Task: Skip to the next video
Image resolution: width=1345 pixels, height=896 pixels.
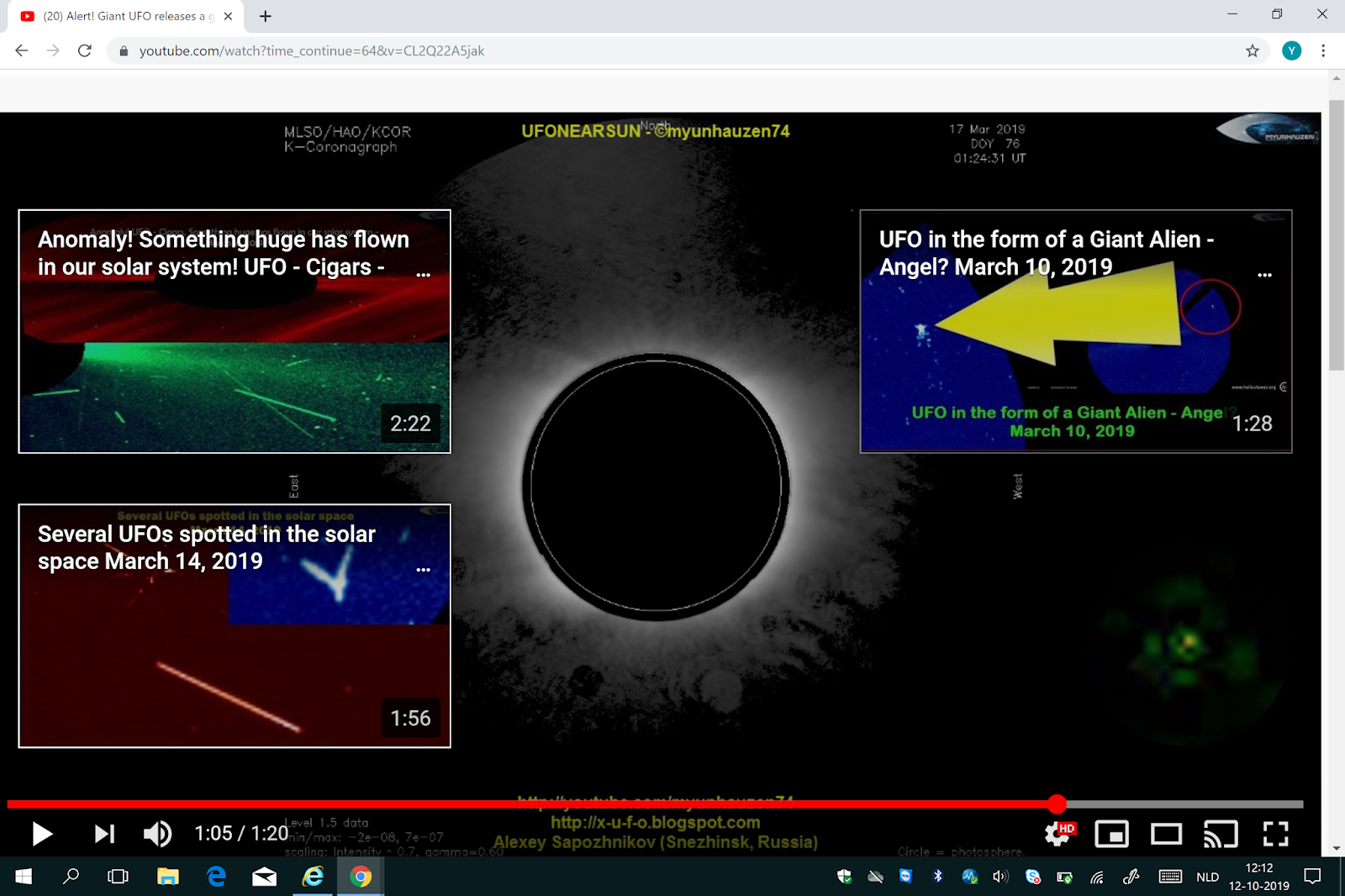Action: [x=104, y=834]
